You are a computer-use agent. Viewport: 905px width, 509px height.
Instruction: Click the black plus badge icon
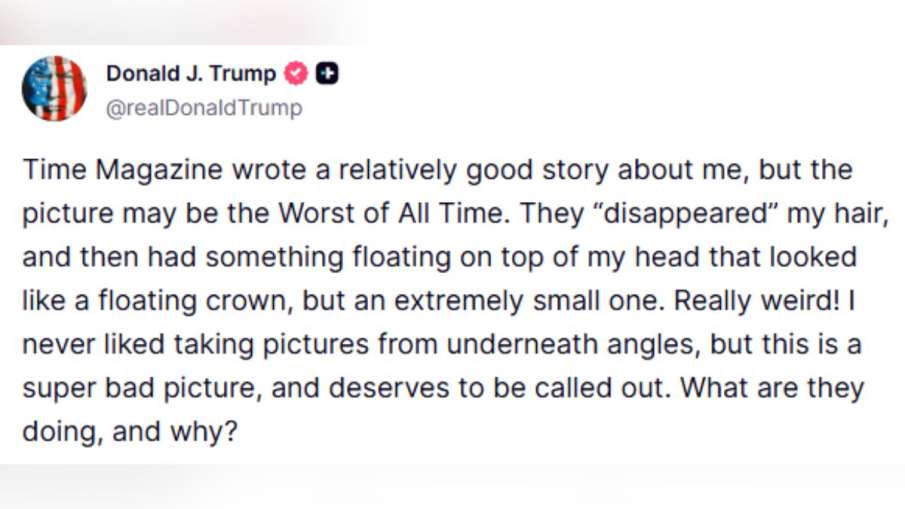point(326,74)
